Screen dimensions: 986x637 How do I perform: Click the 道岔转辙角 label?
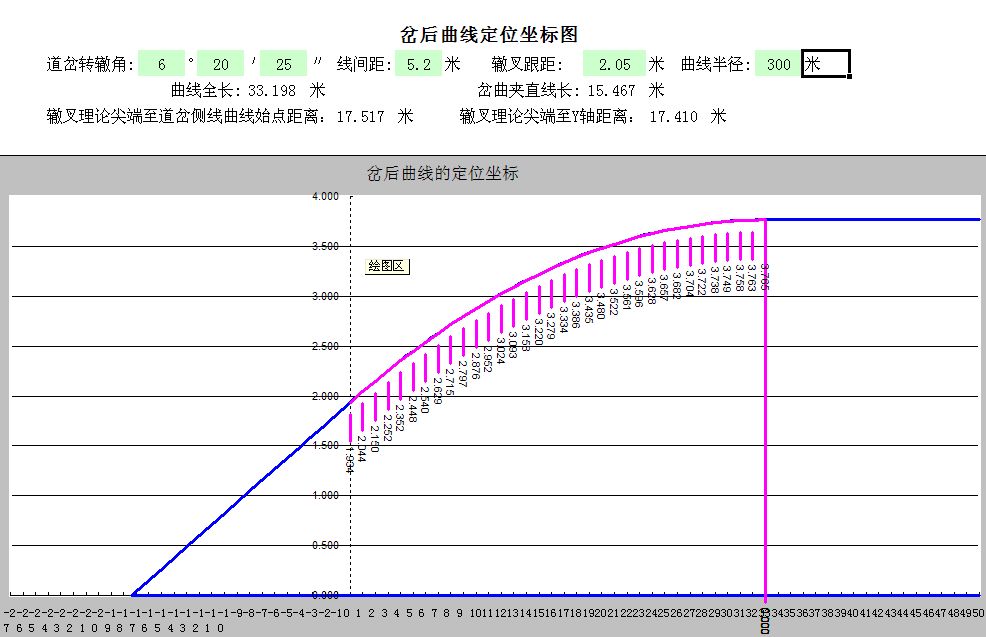[90, 64]
